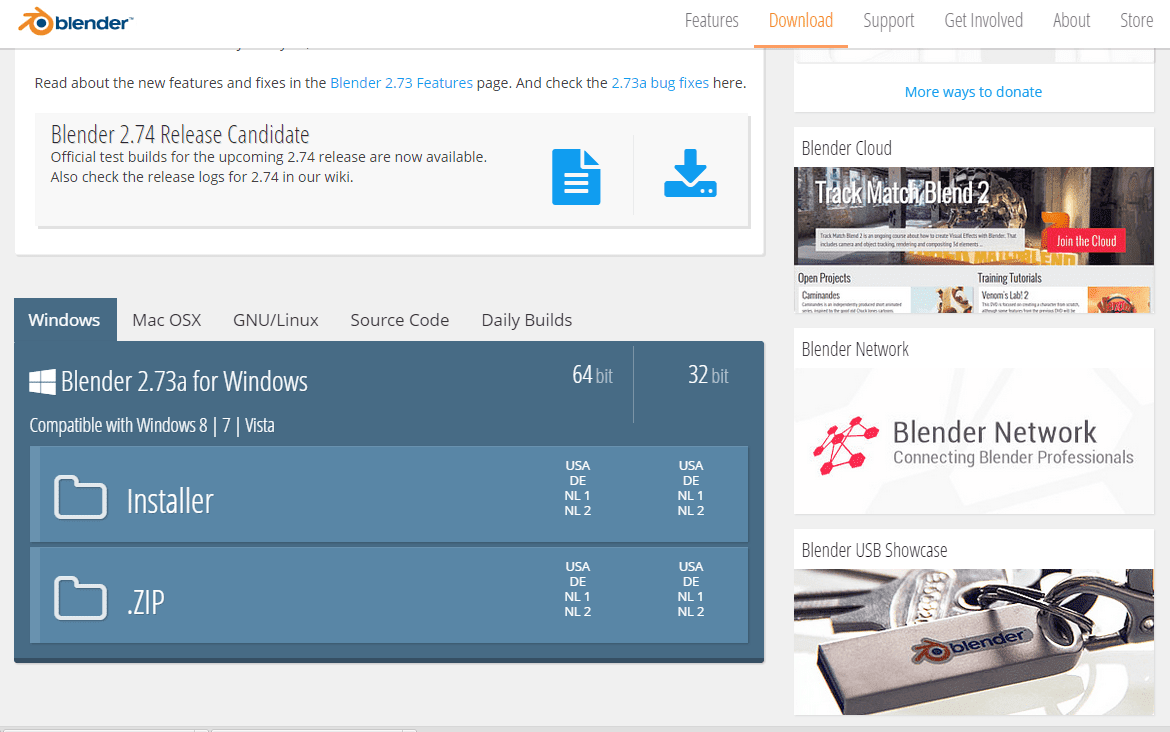Download .ZIP 32 bit from NL 1 mirror
Image resolution: width=1170 pixels, height=732 pixels.
691,596
